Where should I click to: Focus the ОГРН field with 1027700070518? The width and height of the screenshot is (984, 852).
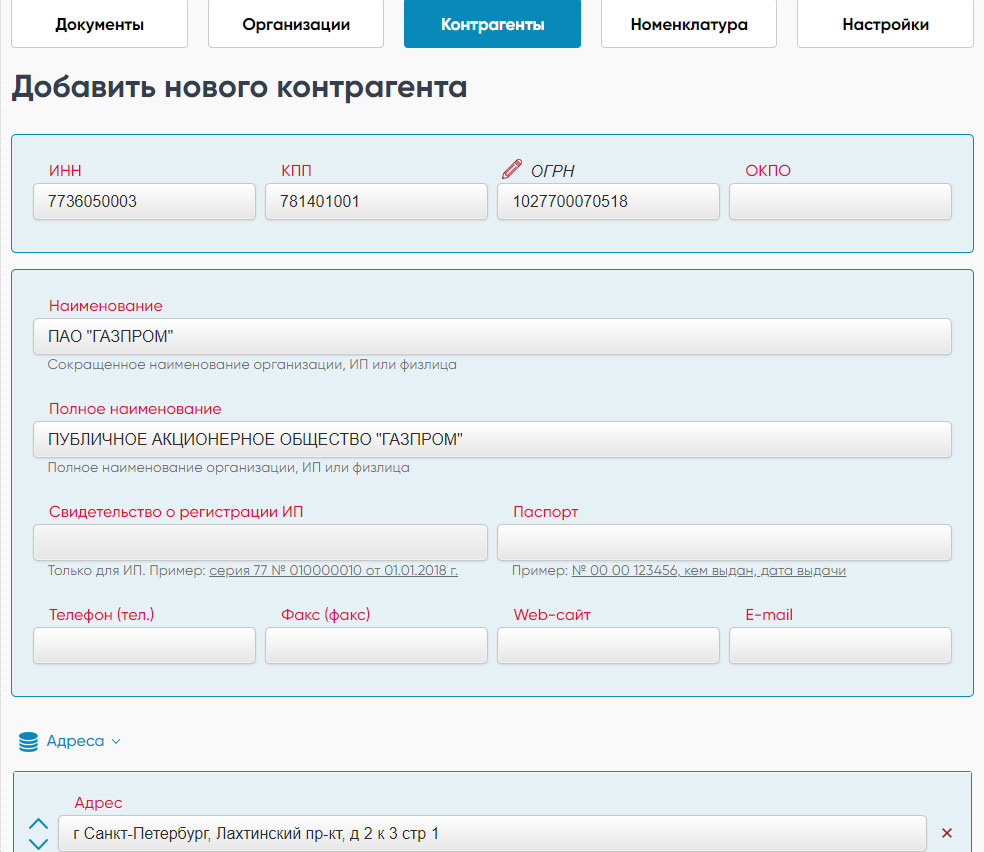608,201
